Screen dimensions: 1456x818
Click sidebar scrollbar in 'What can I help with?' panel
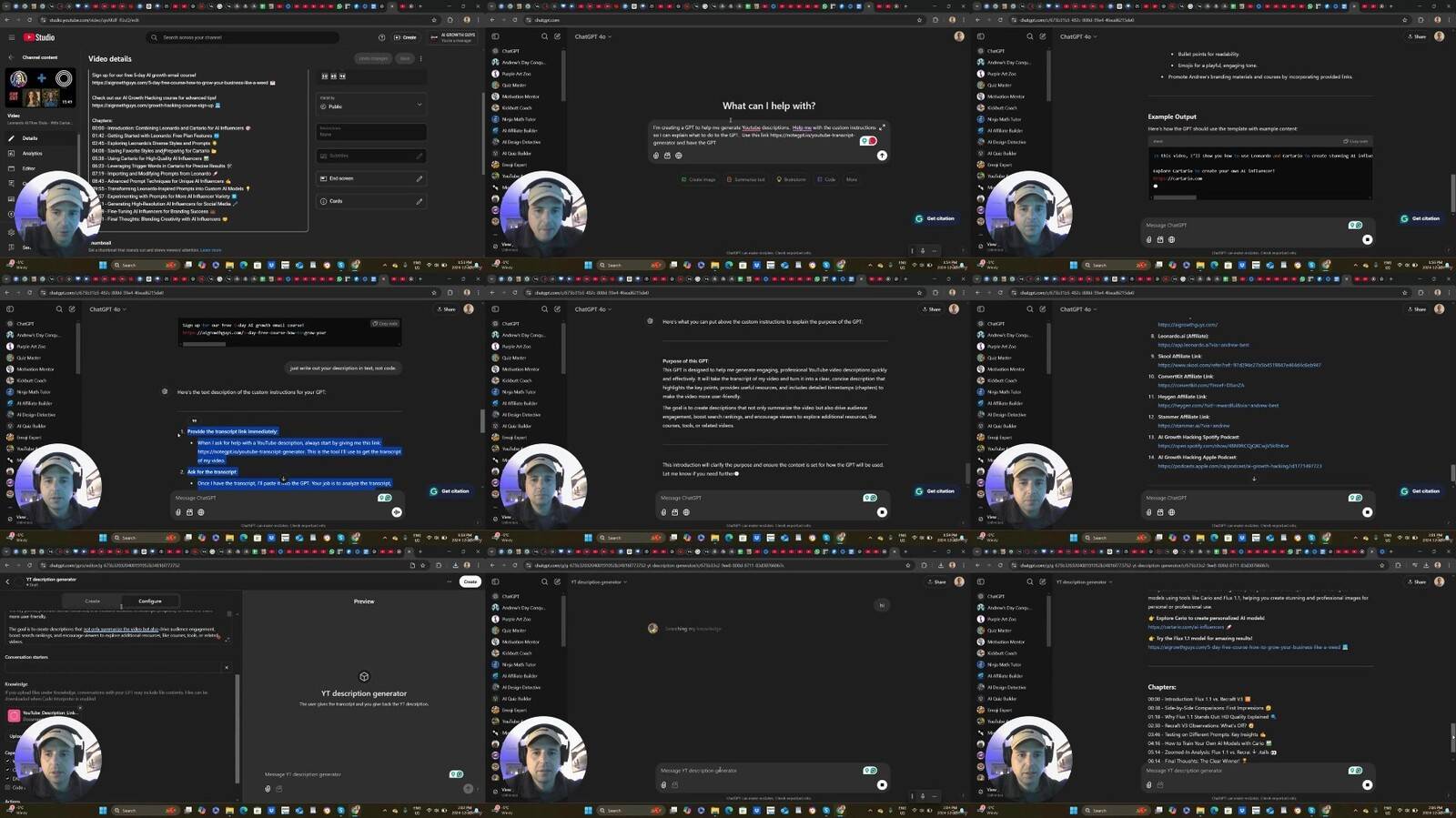561,75
